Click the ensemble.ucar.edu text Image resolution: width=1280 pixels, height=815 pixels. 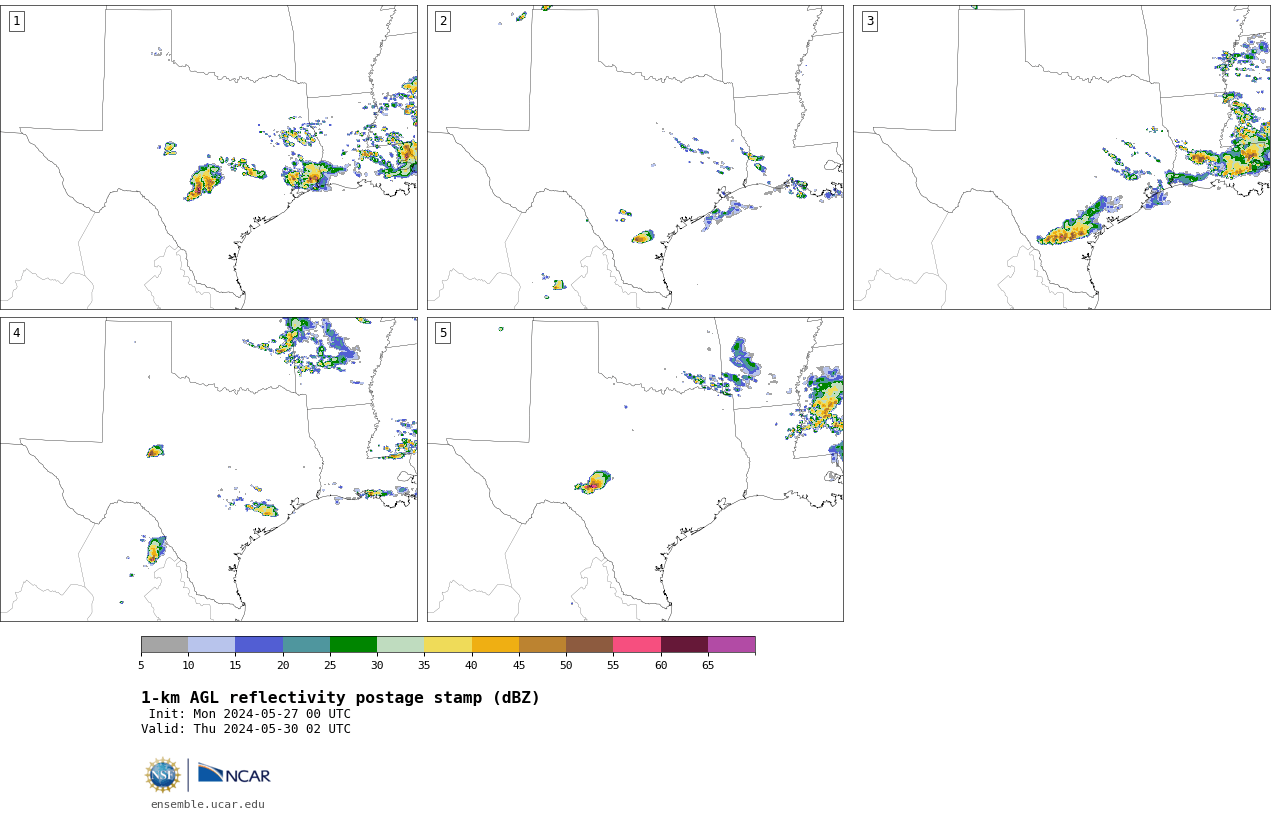click(x=208, y=804)
